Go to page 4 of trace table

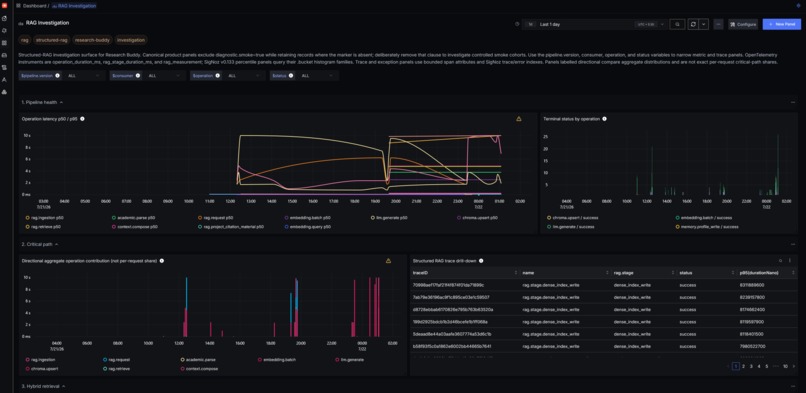pyautogui.click(x=759, y=366)
